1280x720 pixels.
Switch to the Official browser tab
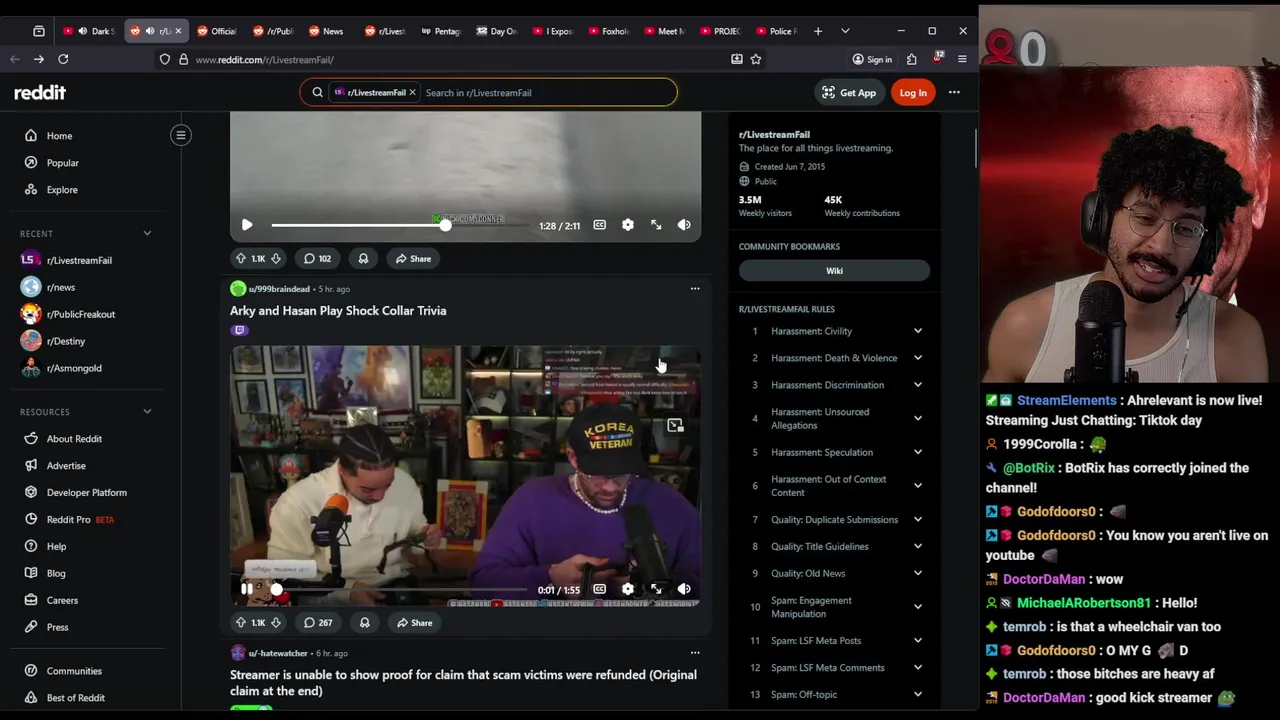216,31
